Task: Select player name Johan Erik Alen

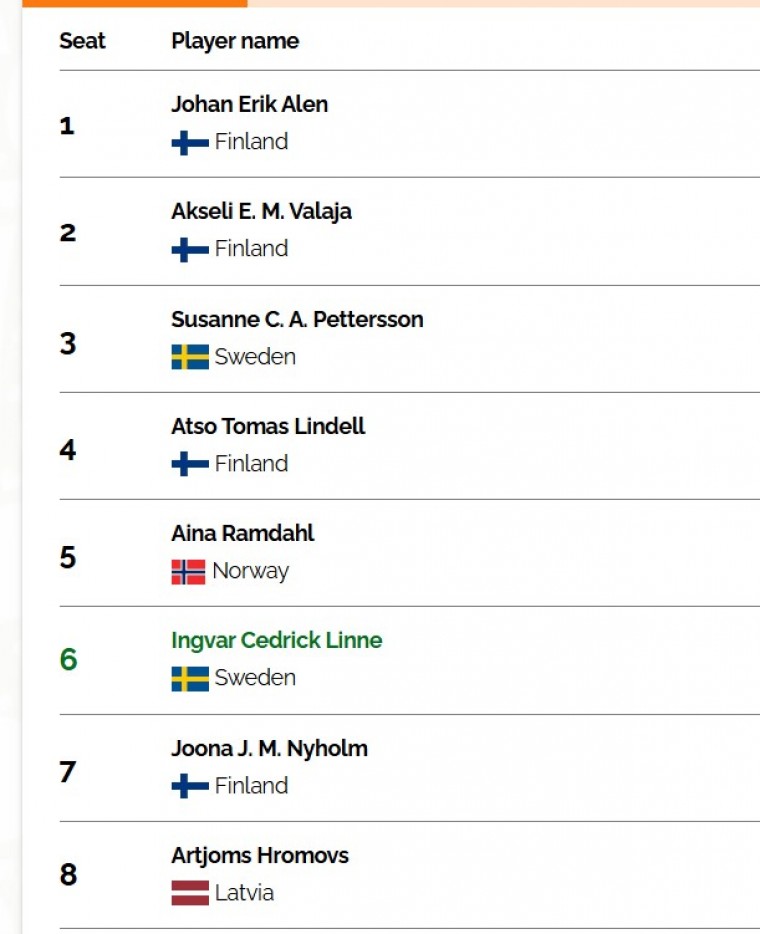Action: coord(249,104)
